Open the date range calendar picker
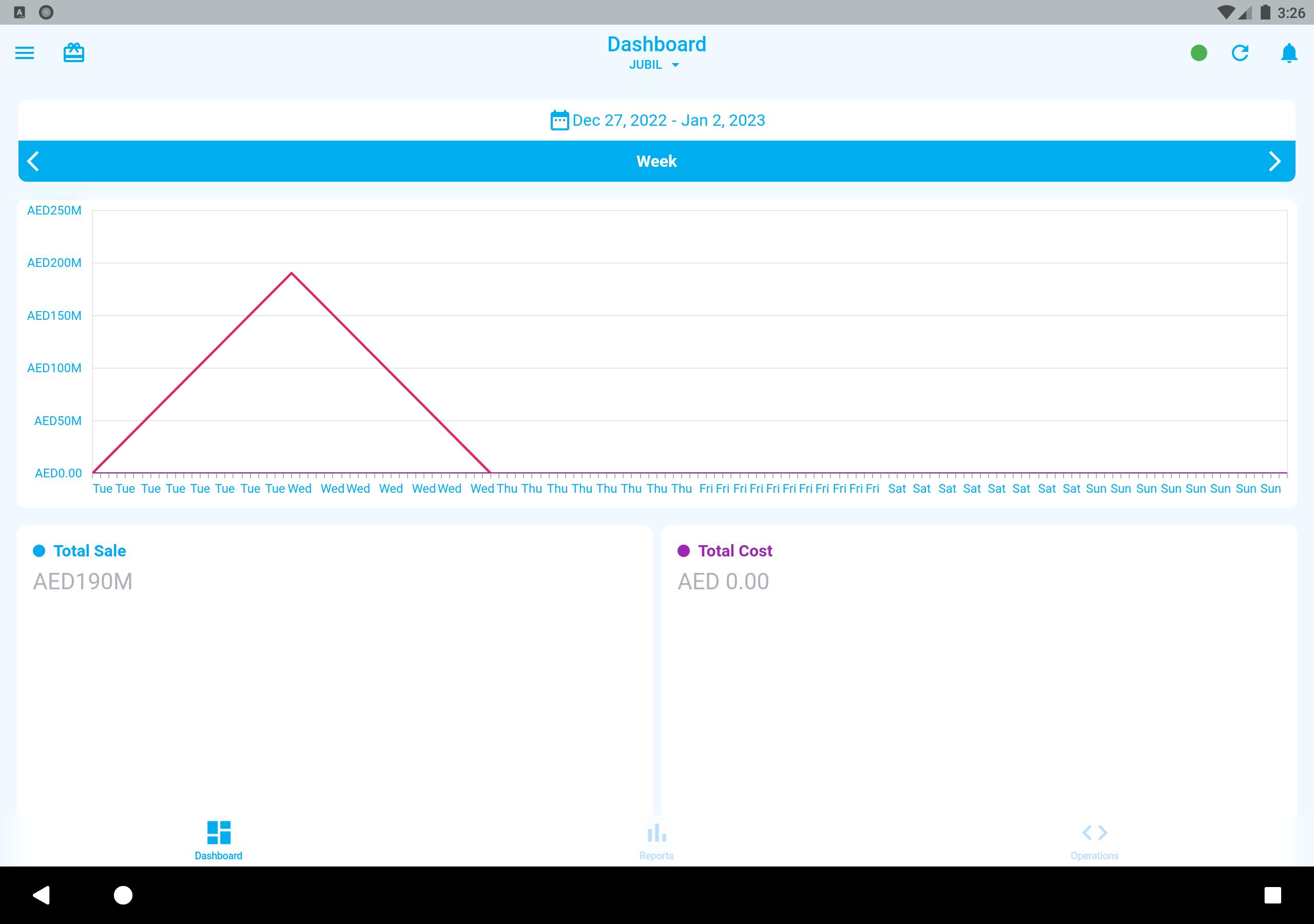 (x=559, y=120)
